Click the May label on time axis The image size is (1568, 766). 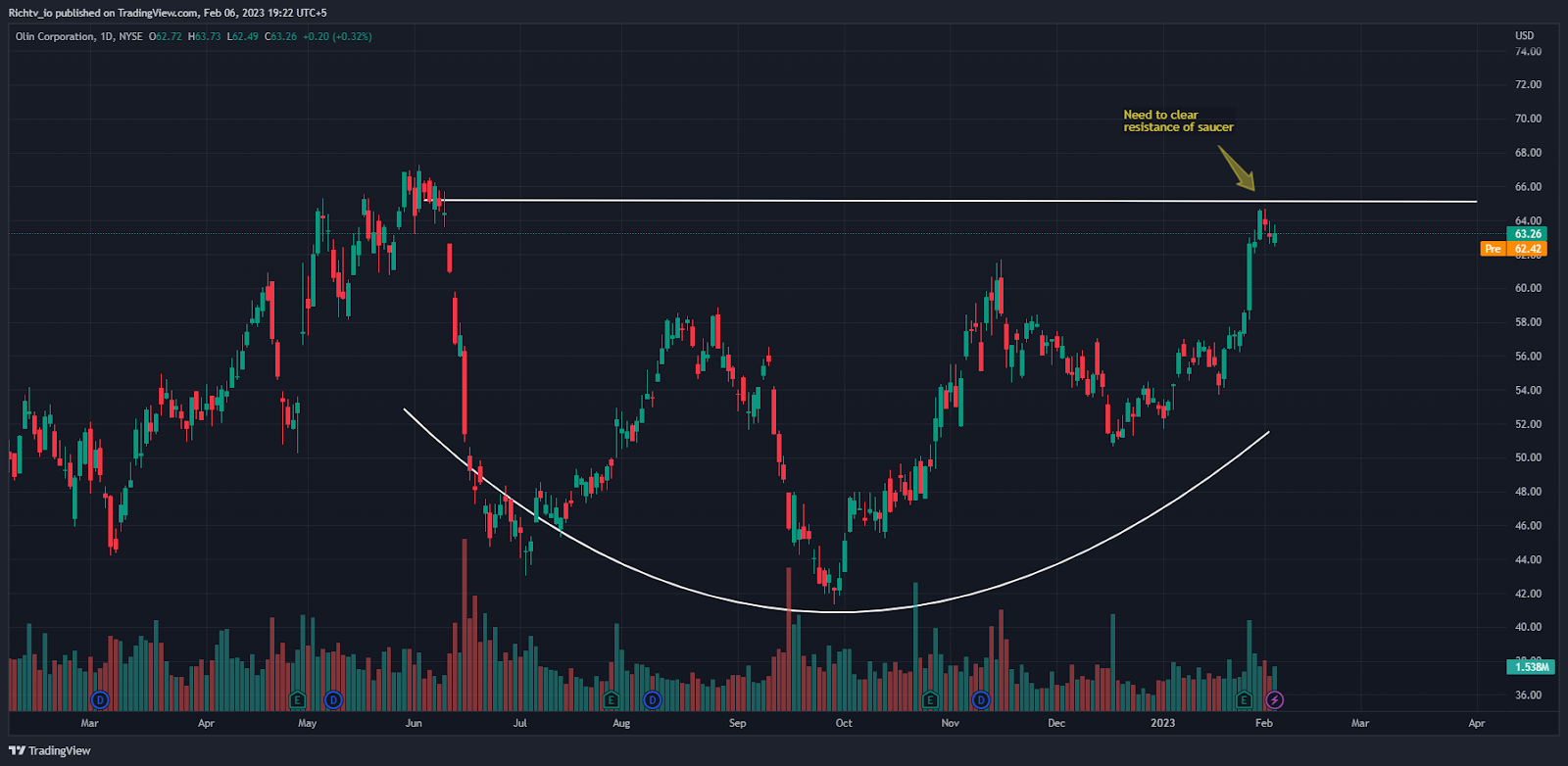[307, 723]
